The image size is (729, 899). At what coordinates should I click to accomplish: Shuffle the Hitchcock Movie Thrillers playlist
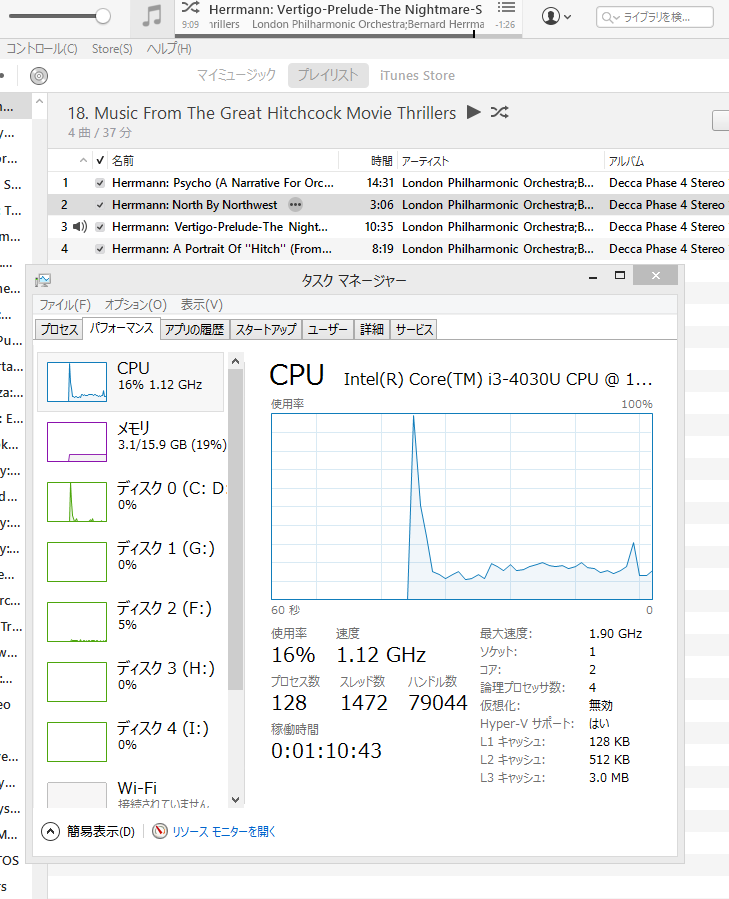(x=500, y=112)
